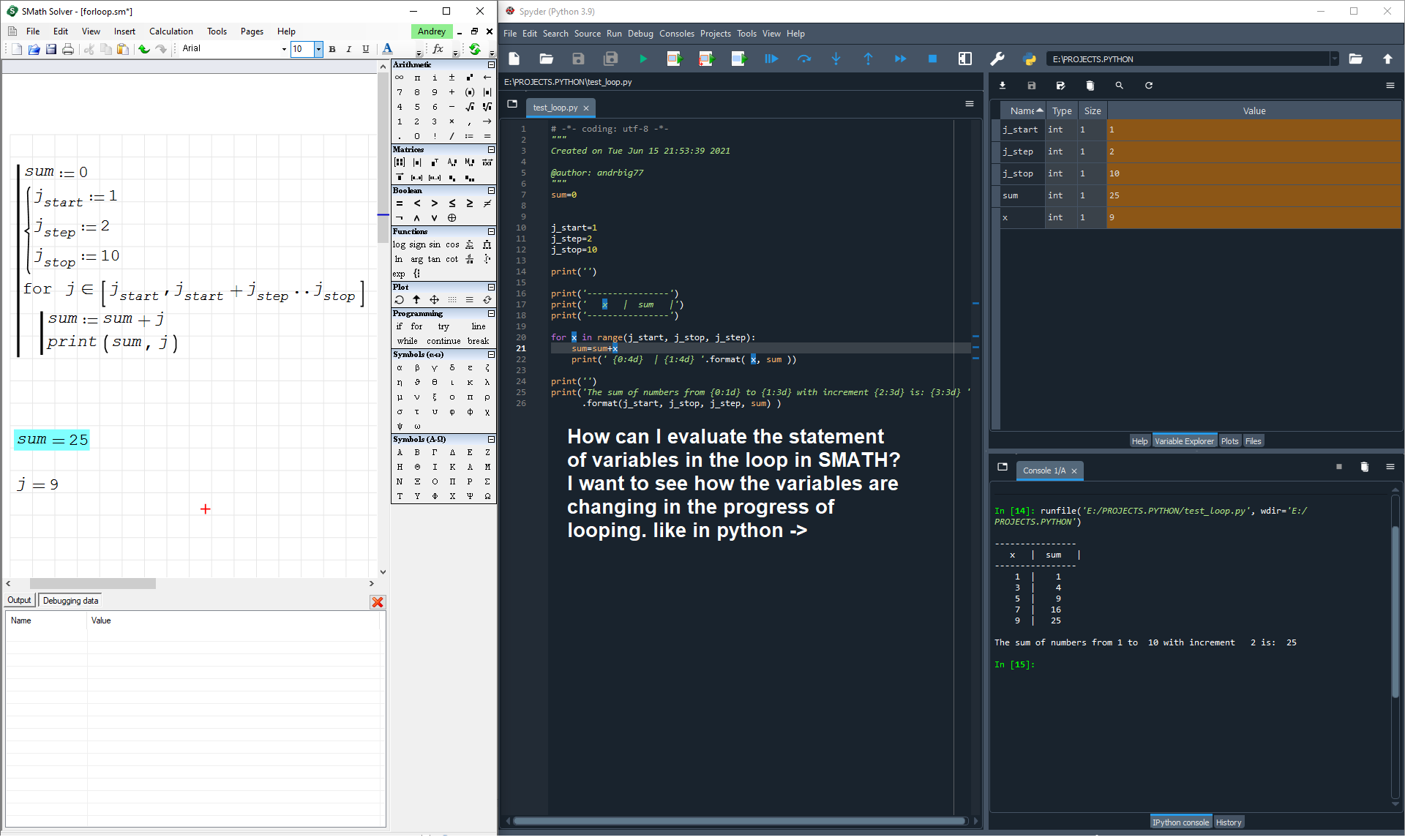
Task: Switch to the History tab in the console pane
Action: point(1228,821)
